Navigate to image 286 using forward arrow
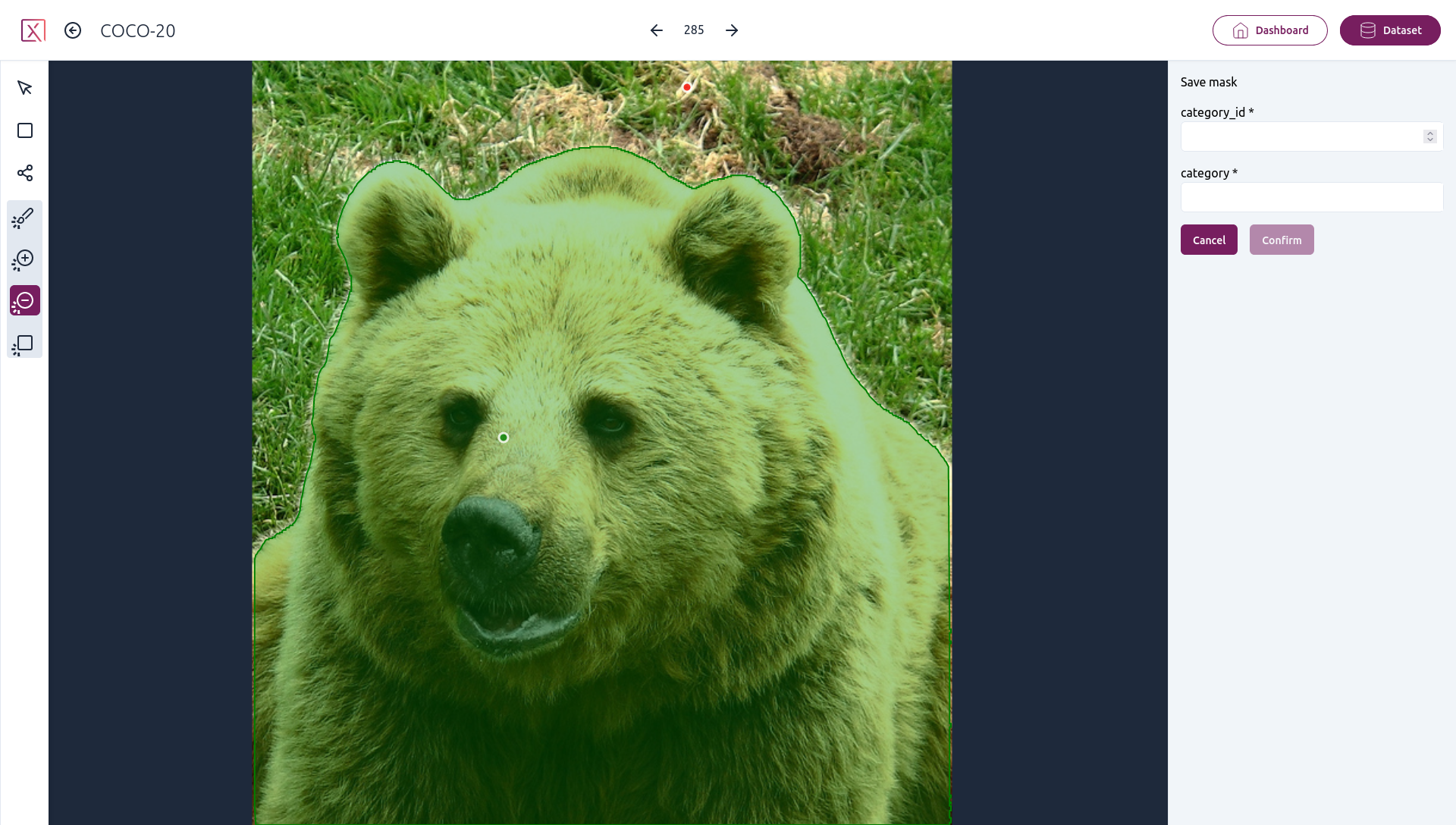 [x=732, y=30]
